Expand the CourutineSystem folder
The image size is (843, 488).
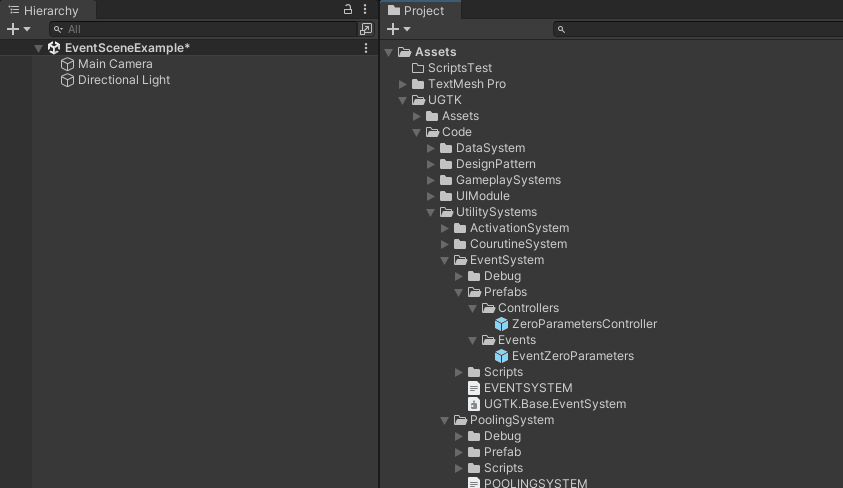tap(445, 244)
